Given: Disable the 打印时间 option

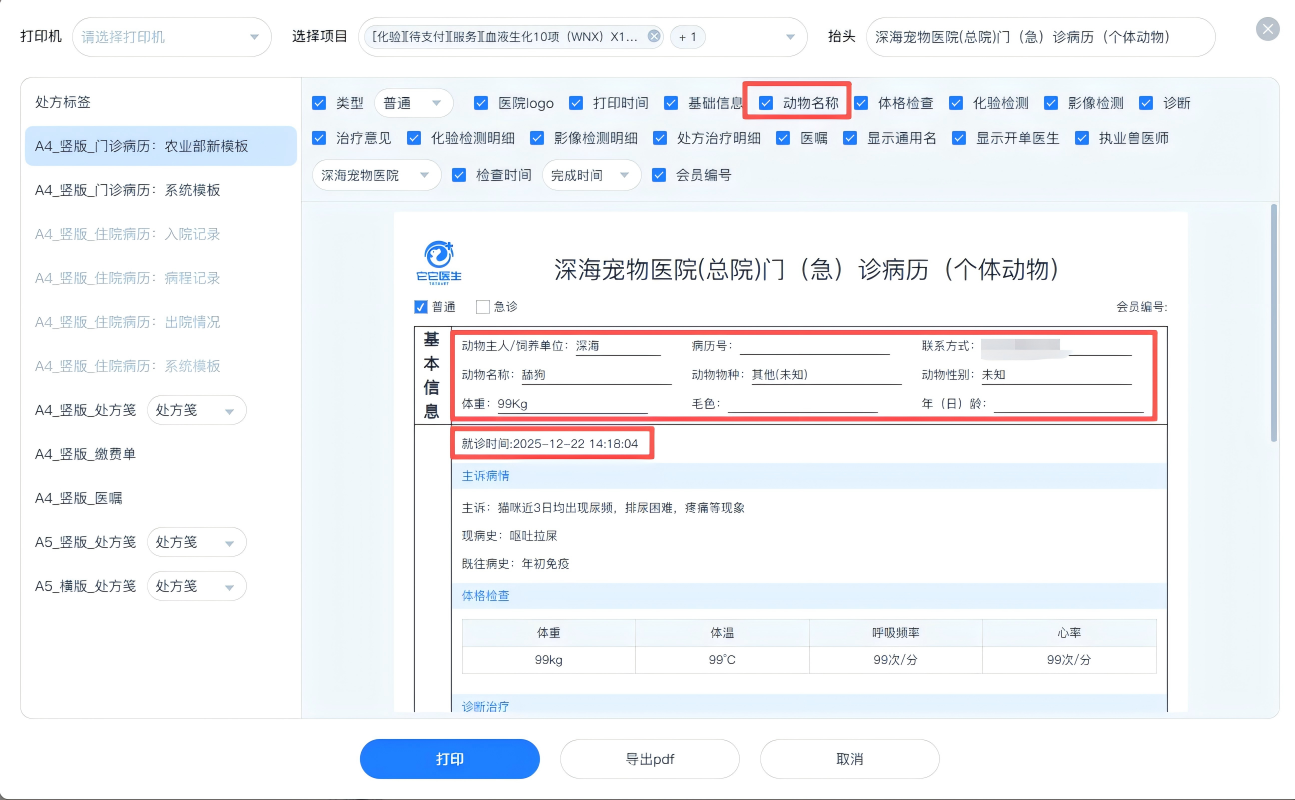Looking at the screenshot, I should point(576,103).
